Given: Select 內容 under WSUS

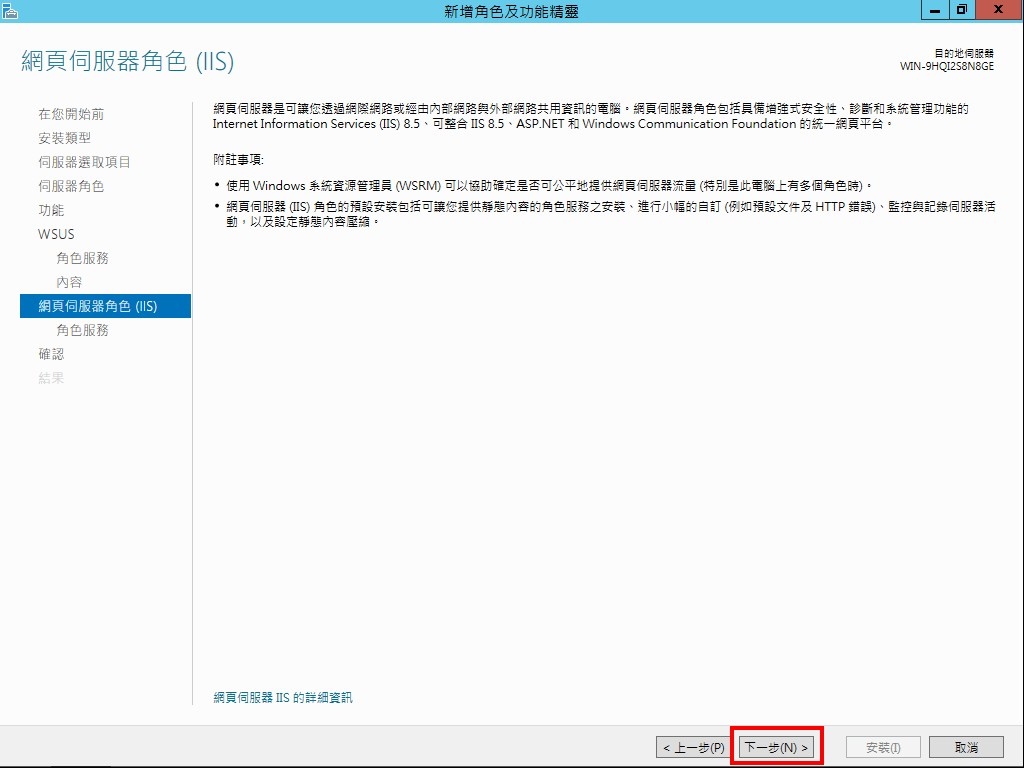Looking at the screenshot, I should (69, 282).
